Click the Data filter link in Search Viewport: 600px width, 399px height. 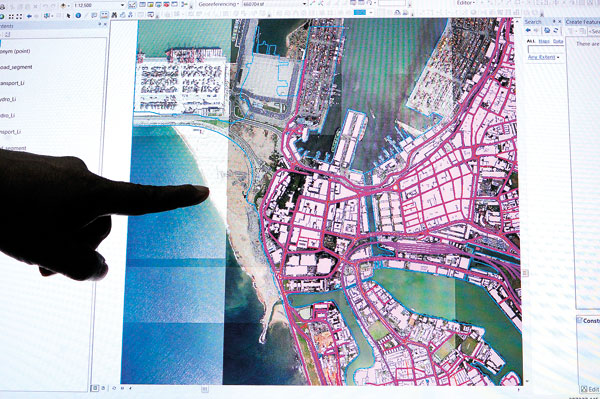coord(558,41)
